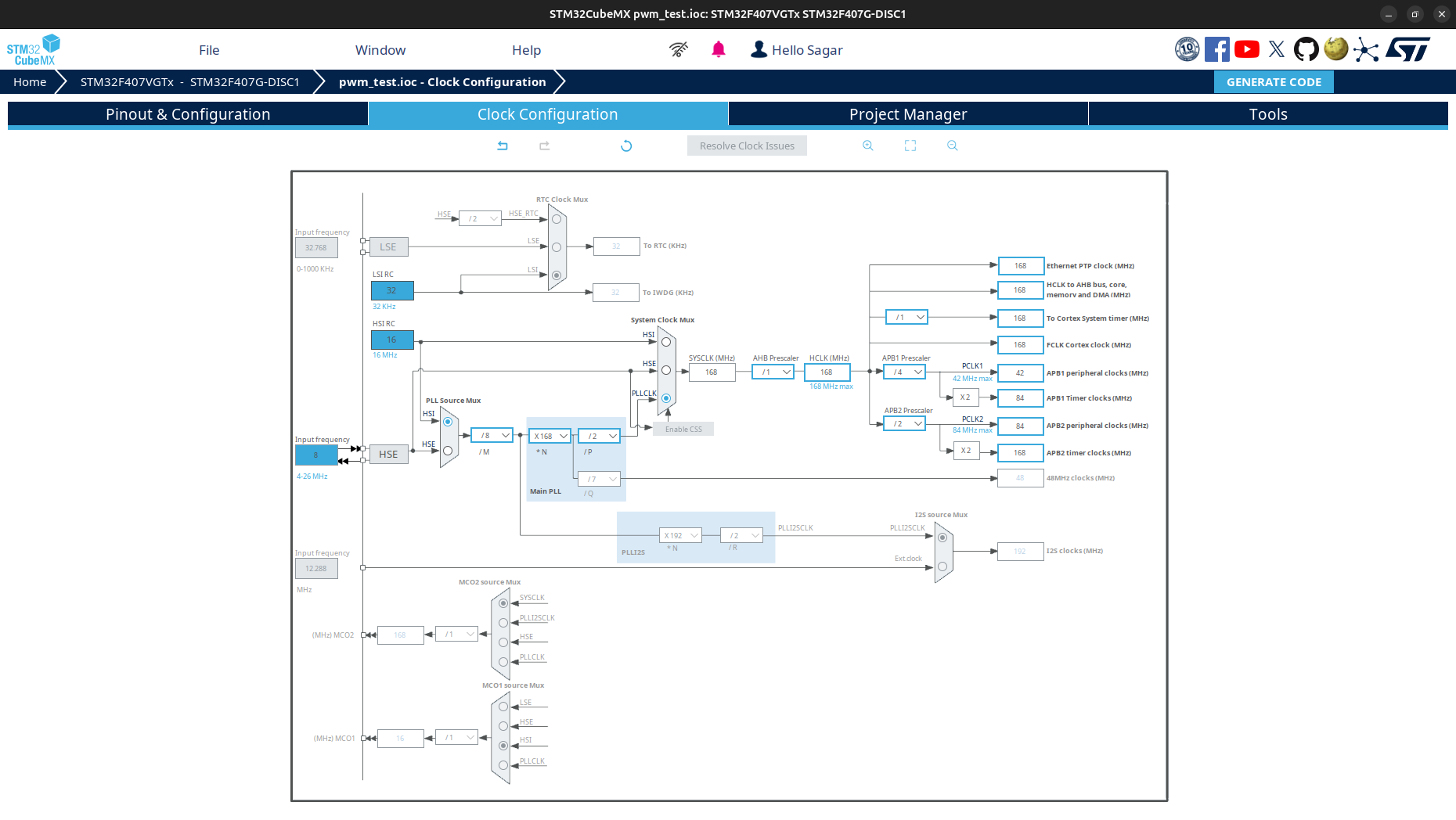This screenshot has height=820, width=1456.
Task: Select LSI in RTC Clock Mux
Action: pyautogui.click(x=557, y=275)
